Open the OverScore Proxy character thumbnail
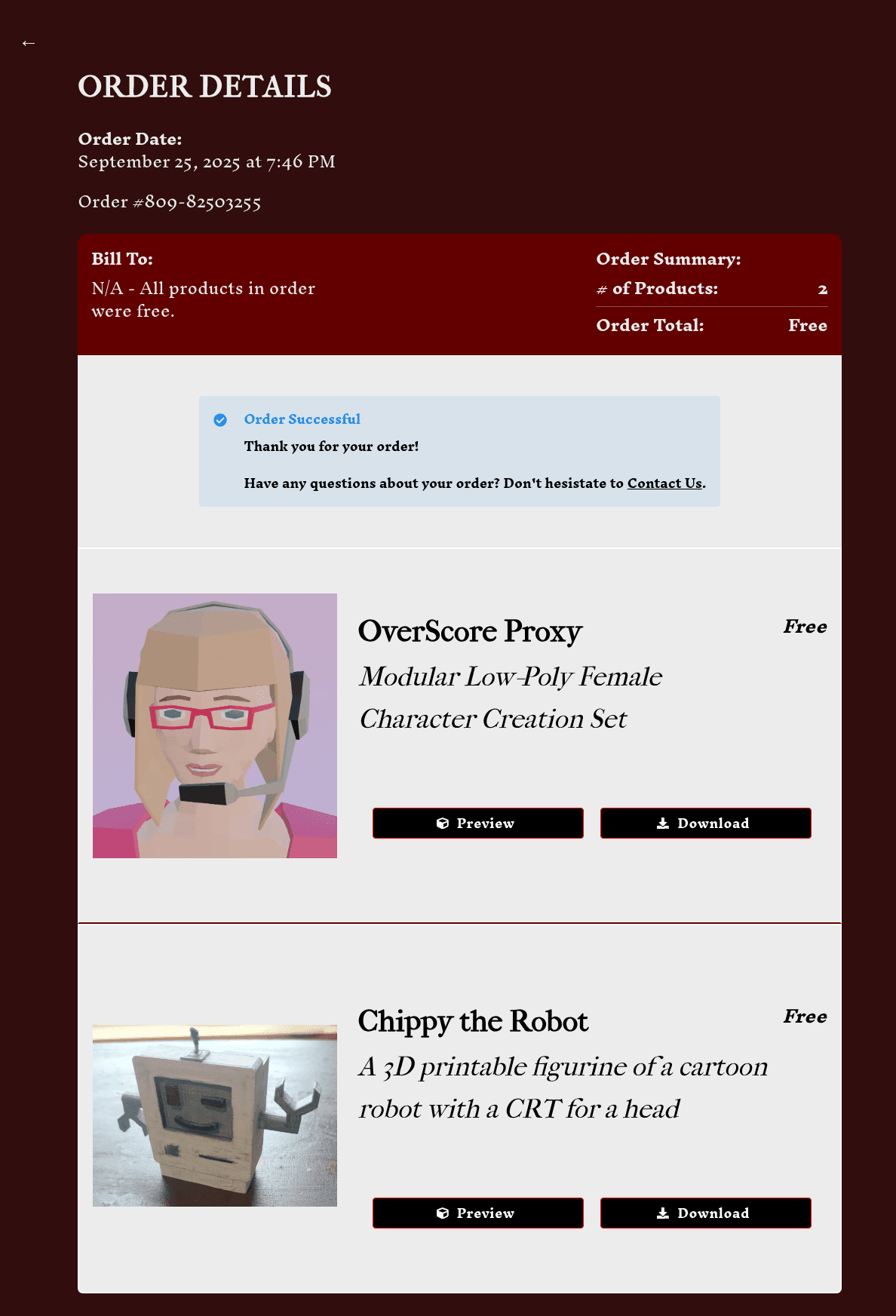The height and width of the screenshot is (1316, 896). 215,725
